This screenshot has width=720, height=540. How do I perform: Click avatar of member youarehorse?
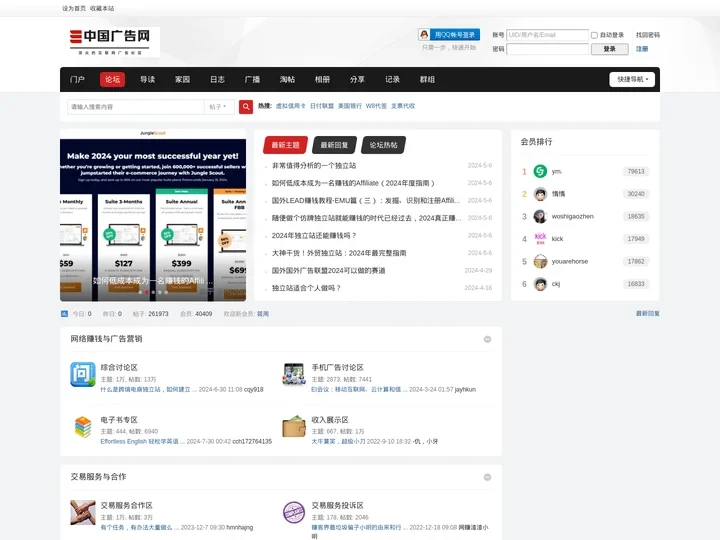pos(540,261)
